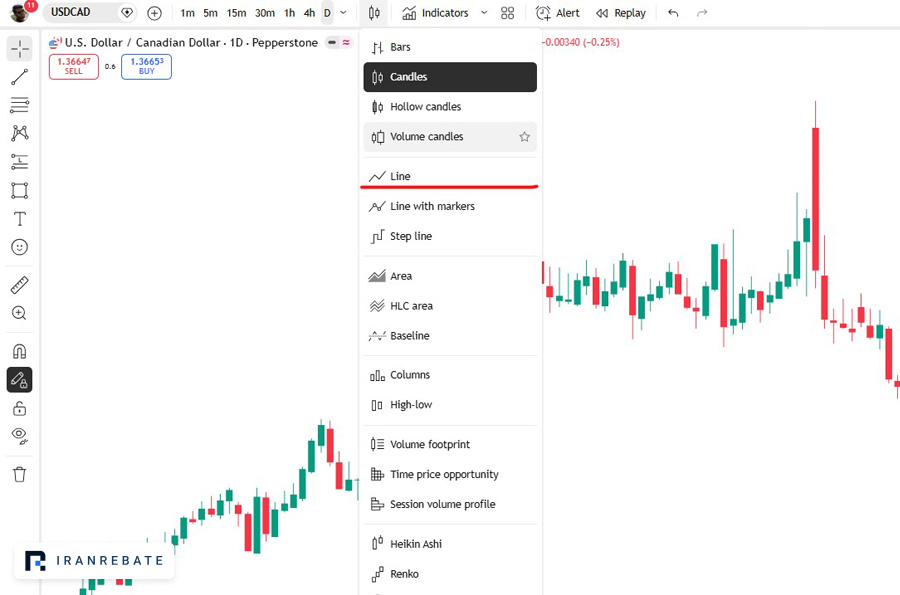
Task: Click the red SELL price button
Action: 73,67
